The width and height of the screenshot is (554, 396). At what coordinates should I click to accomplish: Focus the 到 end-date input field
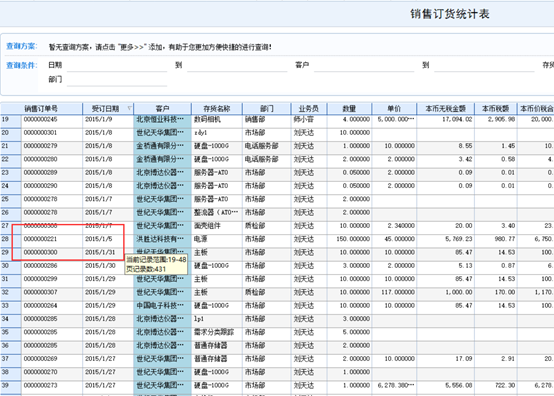pos(237,65)
